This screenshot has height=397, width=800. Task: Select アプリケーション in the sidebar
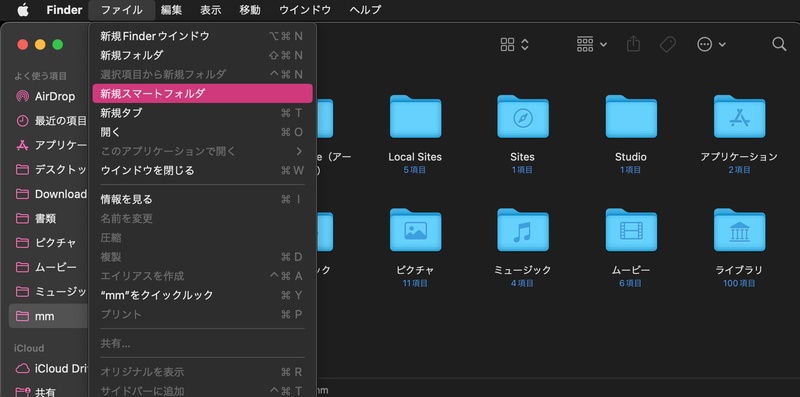[x=49, y=145]
